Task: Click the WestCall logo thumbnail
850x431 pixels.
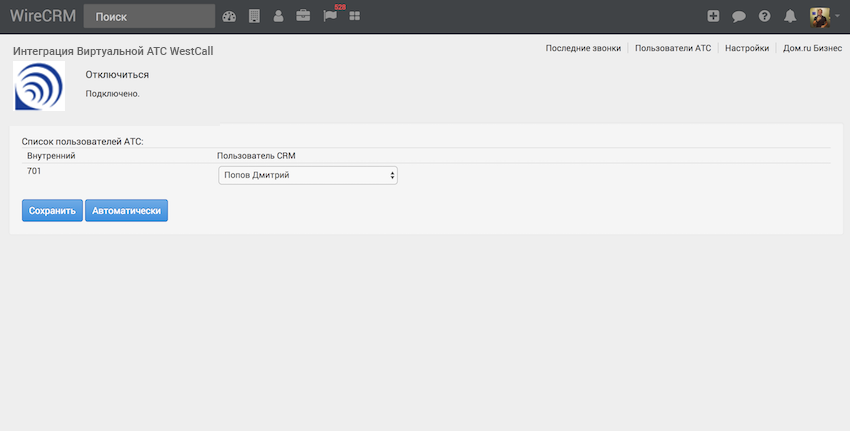Action: click(x=39, y=86)
